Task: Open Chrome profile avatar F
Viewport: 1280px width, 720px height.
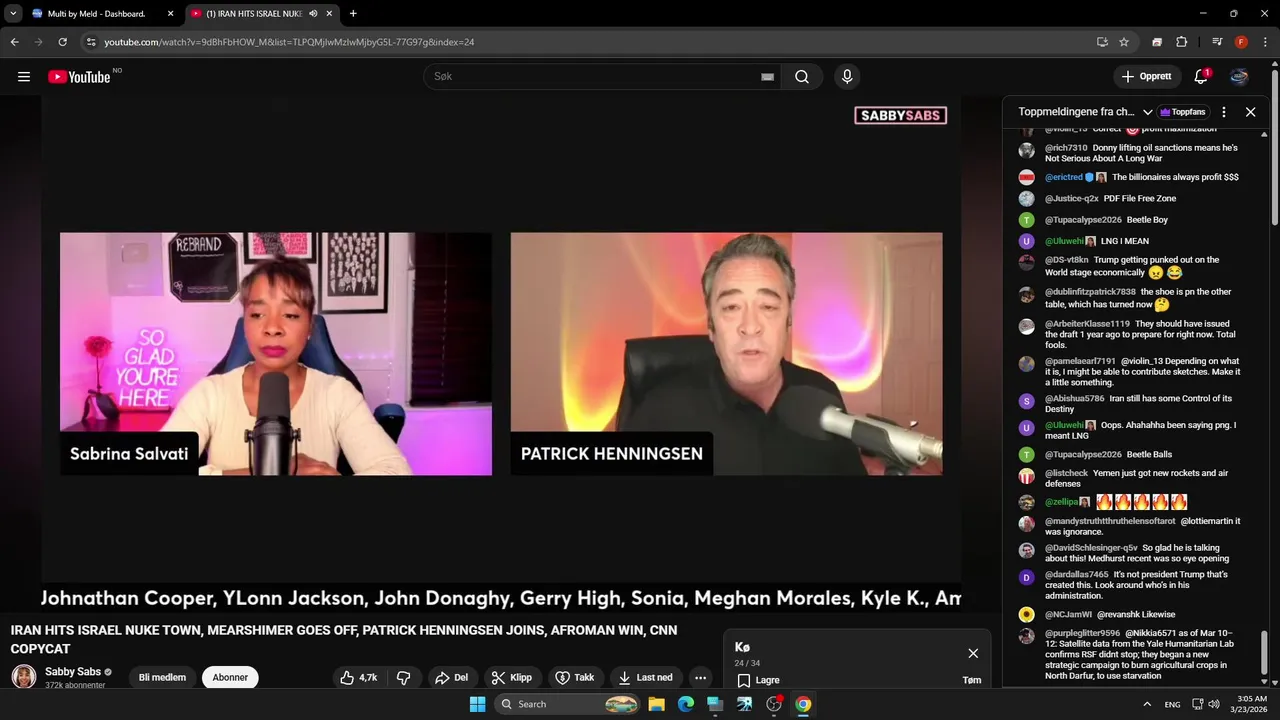Action: [1241, 42]
